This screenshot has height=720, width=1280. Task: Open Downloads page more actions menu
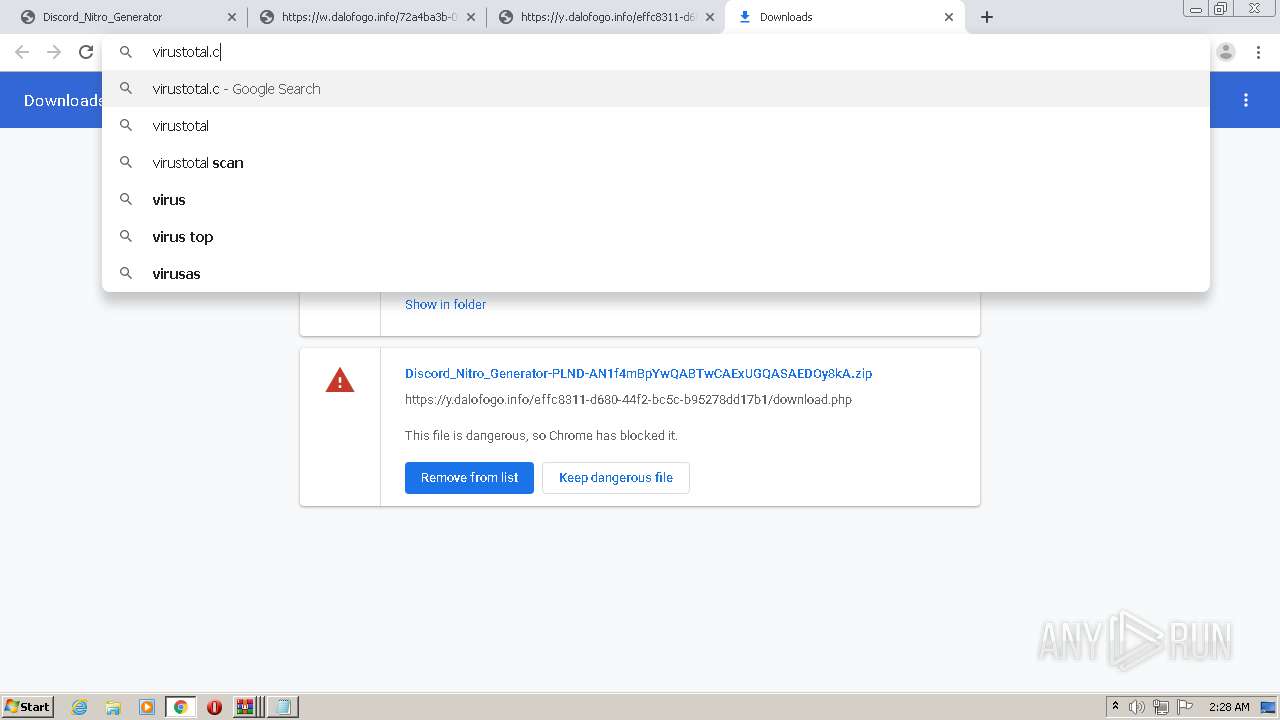click(1246, 100)
